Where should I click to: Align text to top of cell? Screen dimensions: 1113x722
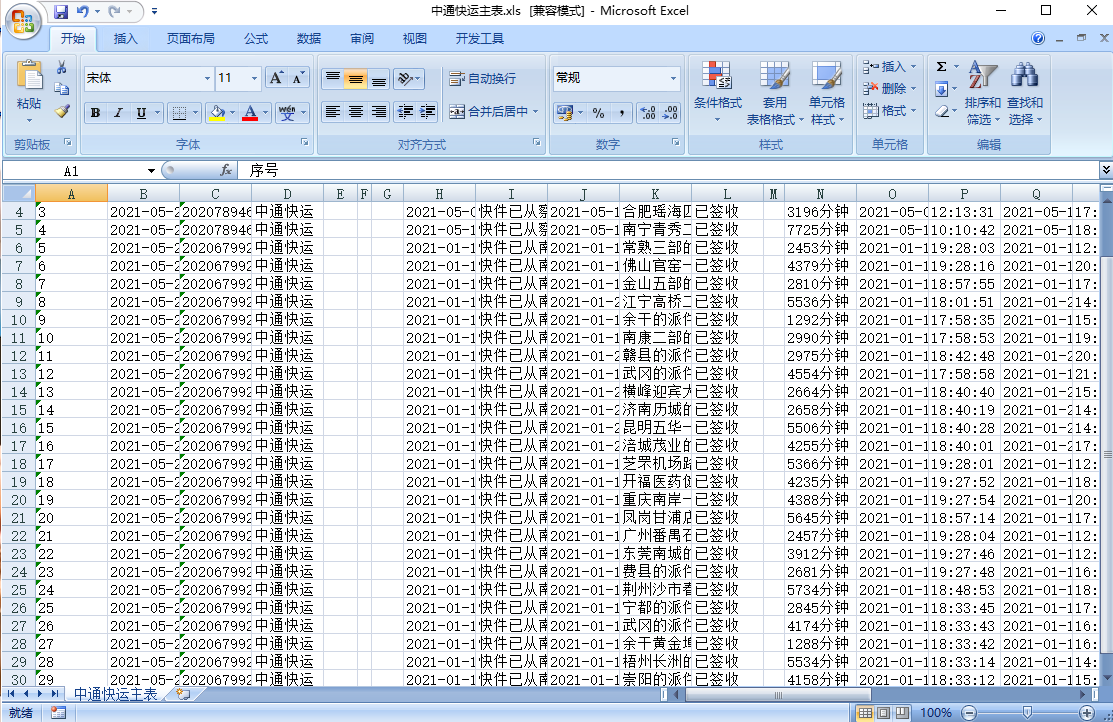(332, 78)
